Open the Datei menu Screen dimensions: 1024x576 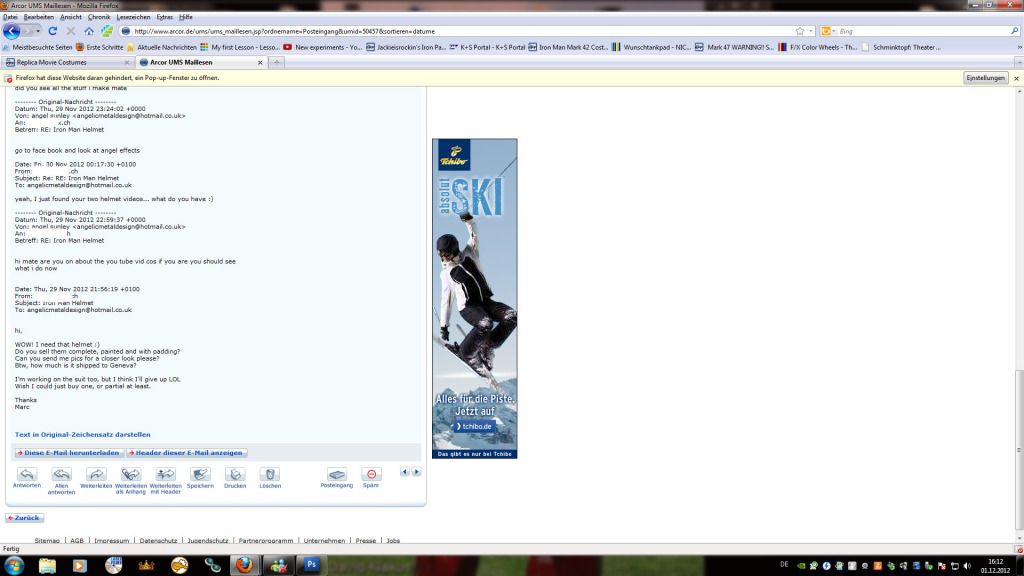[10, 17]
